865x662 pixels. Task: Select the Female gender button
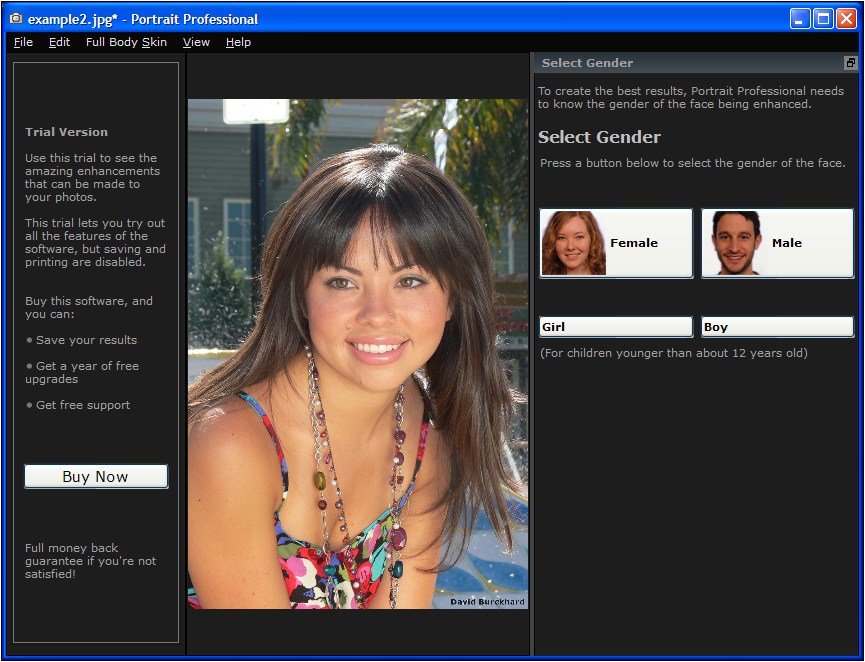(616, 243)
